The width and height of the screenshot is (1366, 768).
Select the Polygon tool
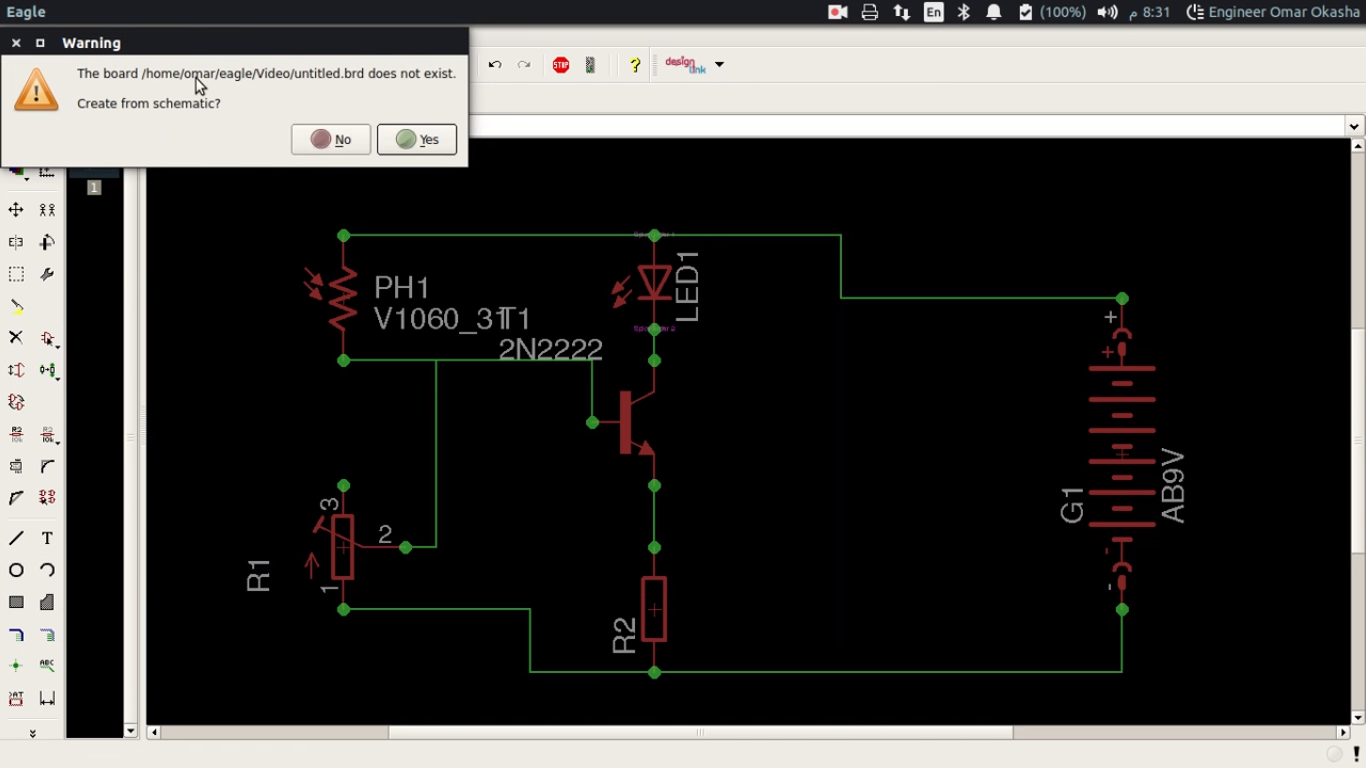click(x=47, y=602)
